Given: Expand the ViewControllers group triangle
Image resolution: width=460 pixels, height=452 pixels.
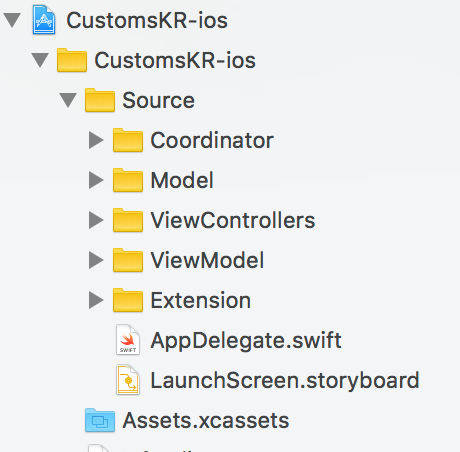Looking at the screenshot, I should coord(96,220).
